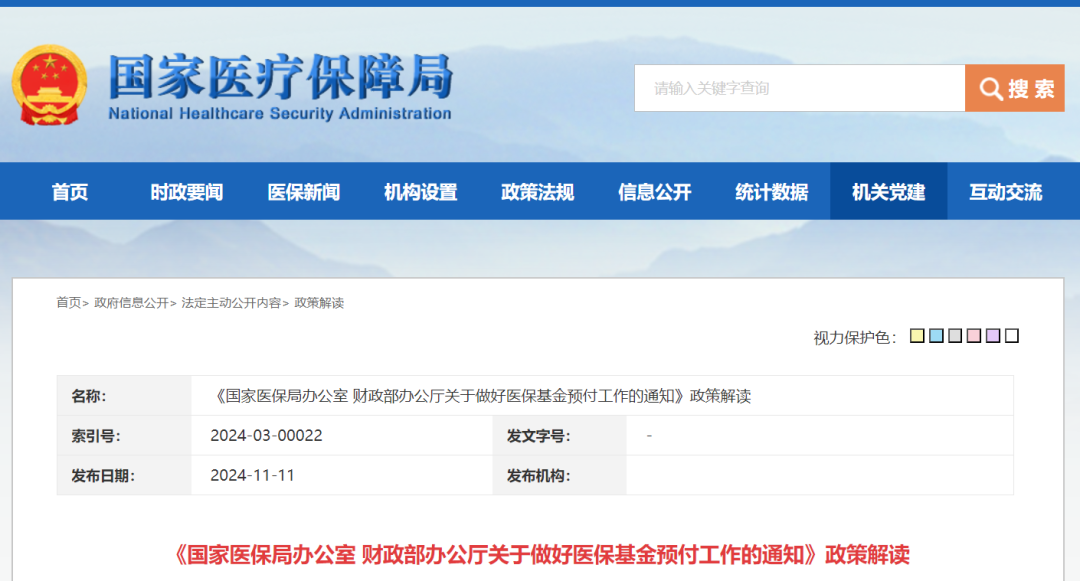Viewport: 1080px width, 581px height.
Task: Click the 发文字号 label
Action: pyautogui.click(x=538, y=436)
